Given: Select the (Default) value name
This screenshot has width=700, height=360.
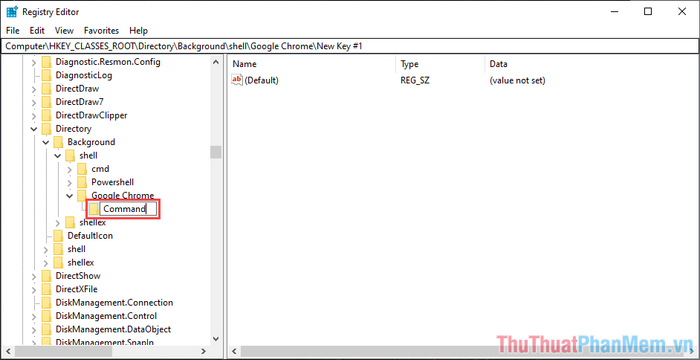Looking at the screenshot, I should 262,81.
